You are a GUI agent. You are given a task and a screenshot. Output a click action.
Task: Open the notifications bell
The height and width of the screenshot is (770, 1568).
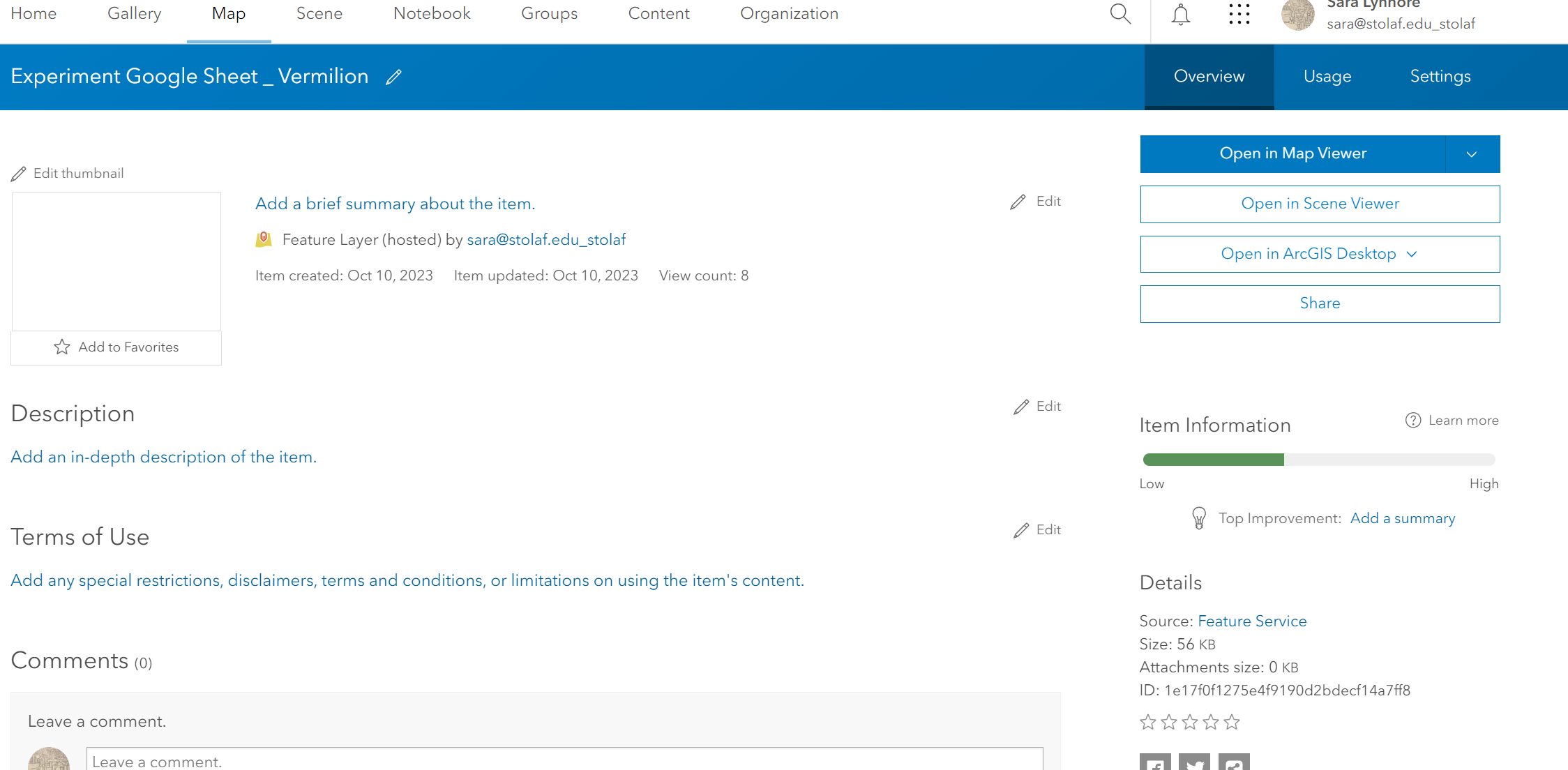[x=1181, y=14]
